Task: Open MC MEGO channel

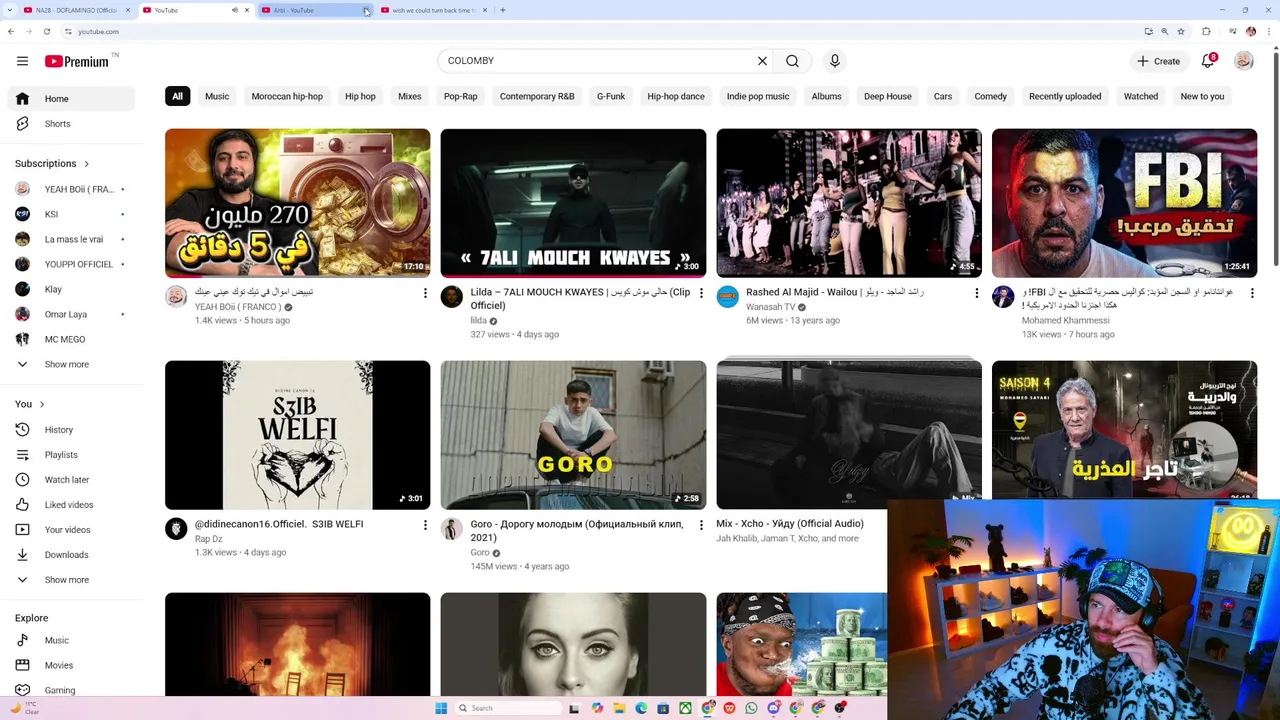Action: [71, 339]
